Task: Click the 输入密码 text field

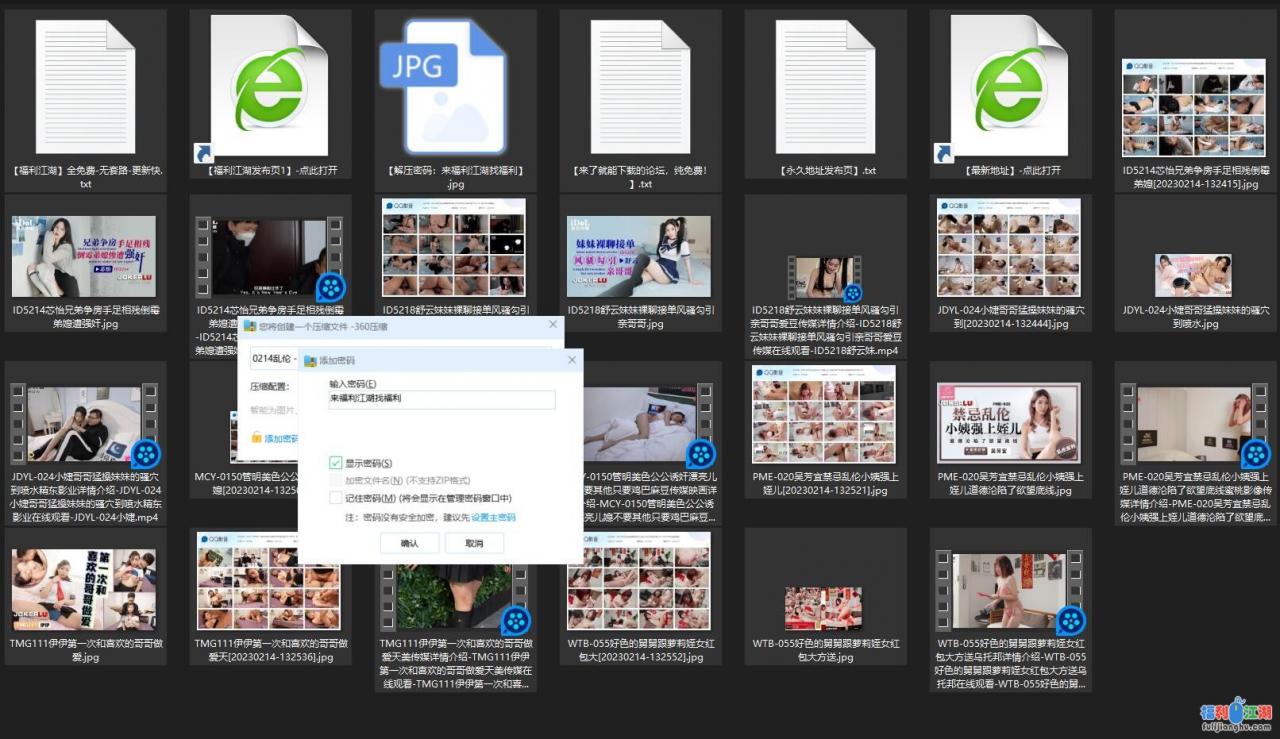Action: click(441, 399)
